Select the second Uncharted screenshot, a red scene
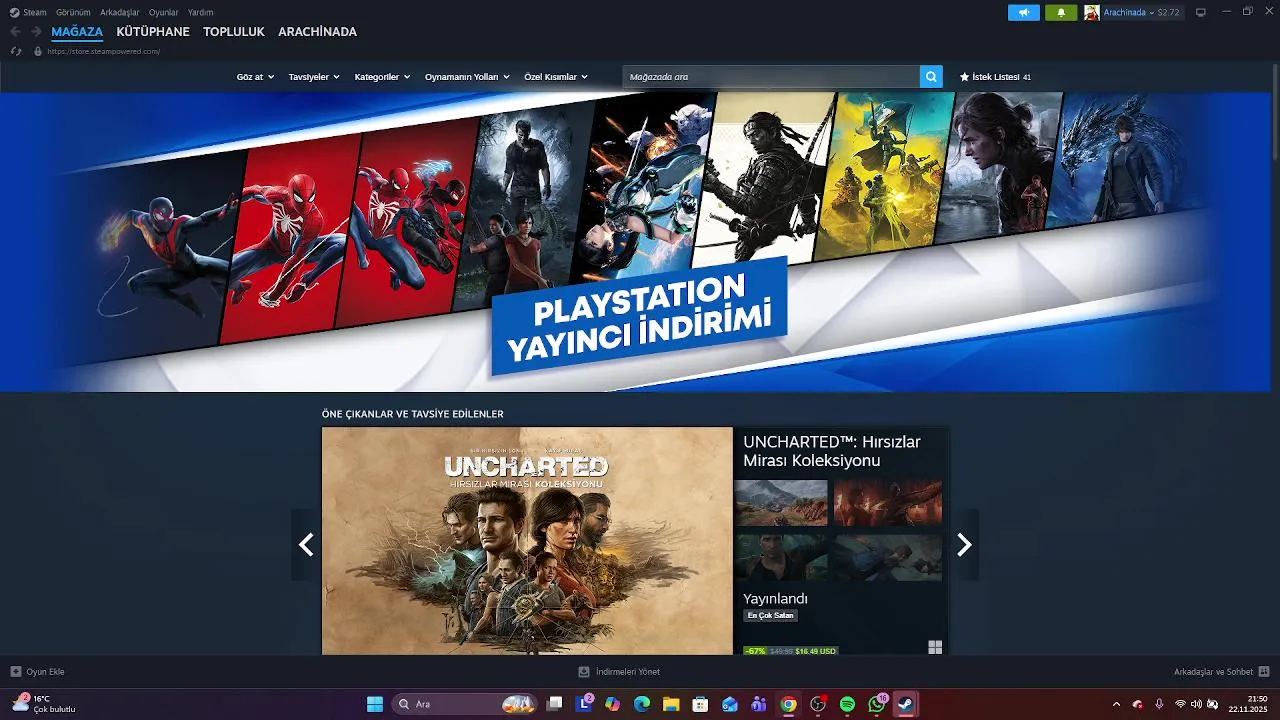Viewport: 1280px width, 720px height. pyautogui.click(x=888, y=503)
